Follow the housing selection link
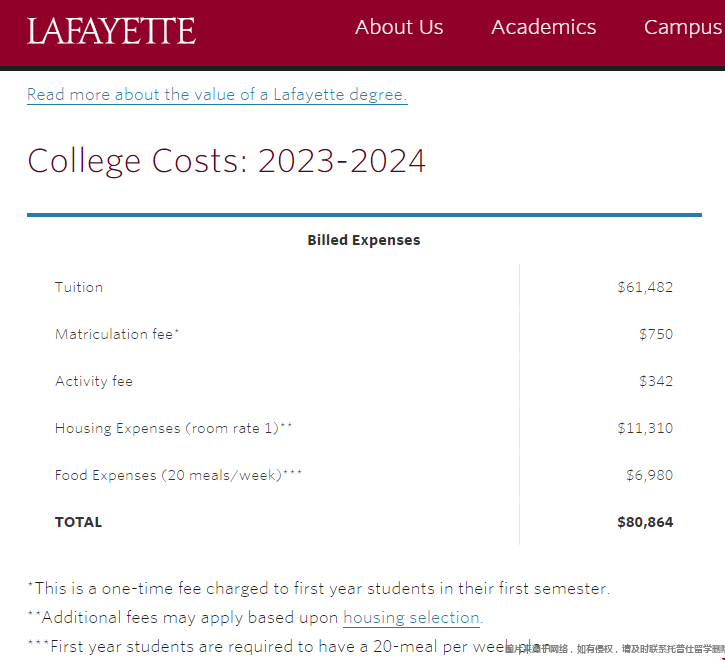Screen dimensions: 725x660 tap(411, 618)
